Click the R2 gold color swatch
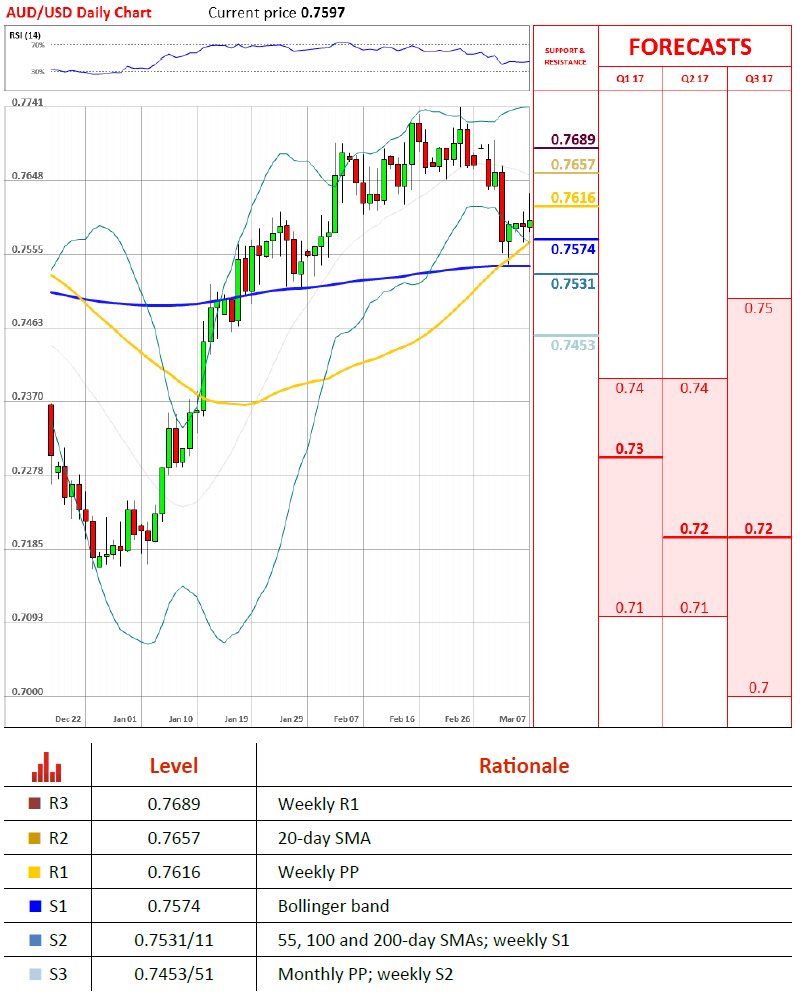804x994 pixels. [x=35, y=837]
